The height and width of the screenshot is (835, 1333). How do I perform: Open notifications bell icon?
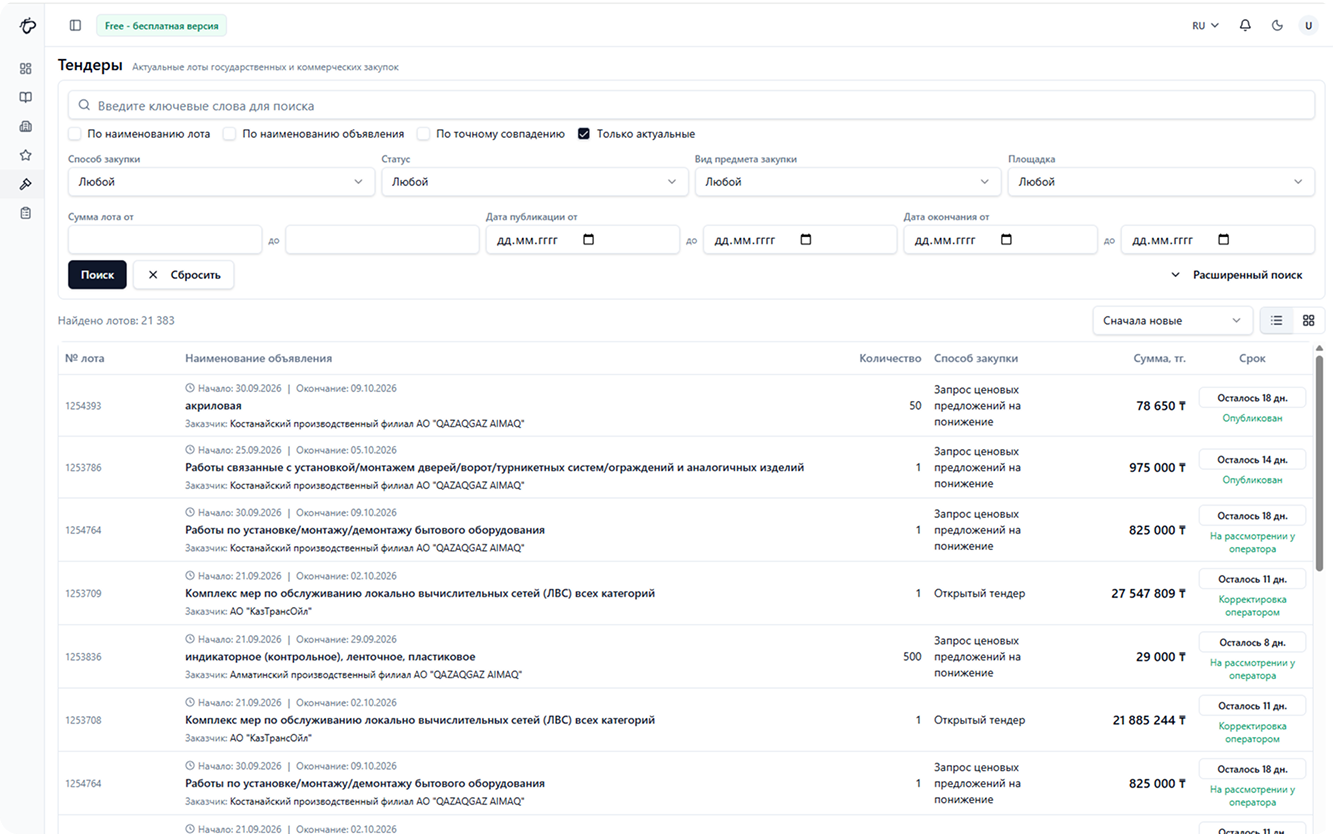1245,25
